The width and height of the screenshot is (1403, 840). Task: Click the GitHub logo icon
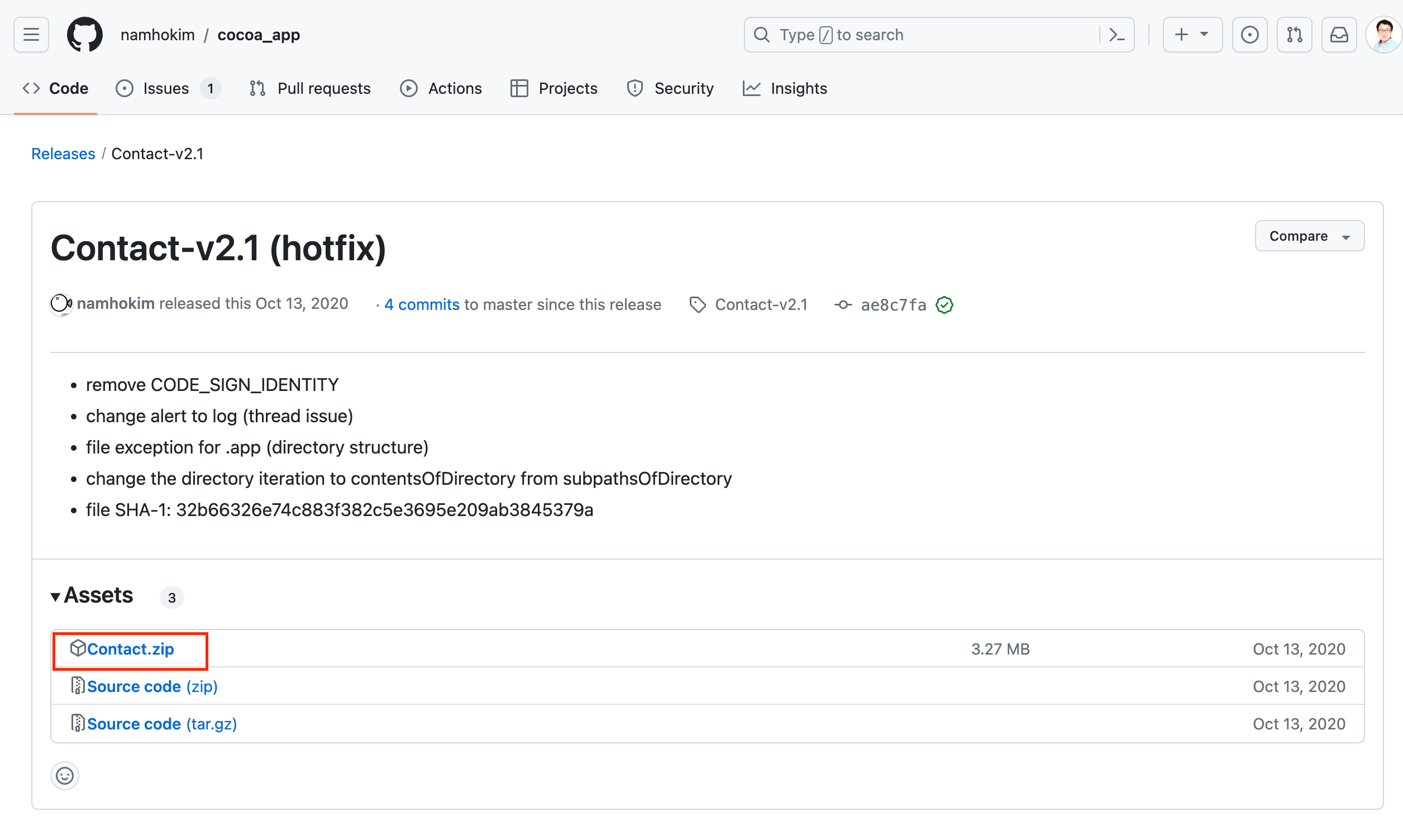[x=85, y=35]
